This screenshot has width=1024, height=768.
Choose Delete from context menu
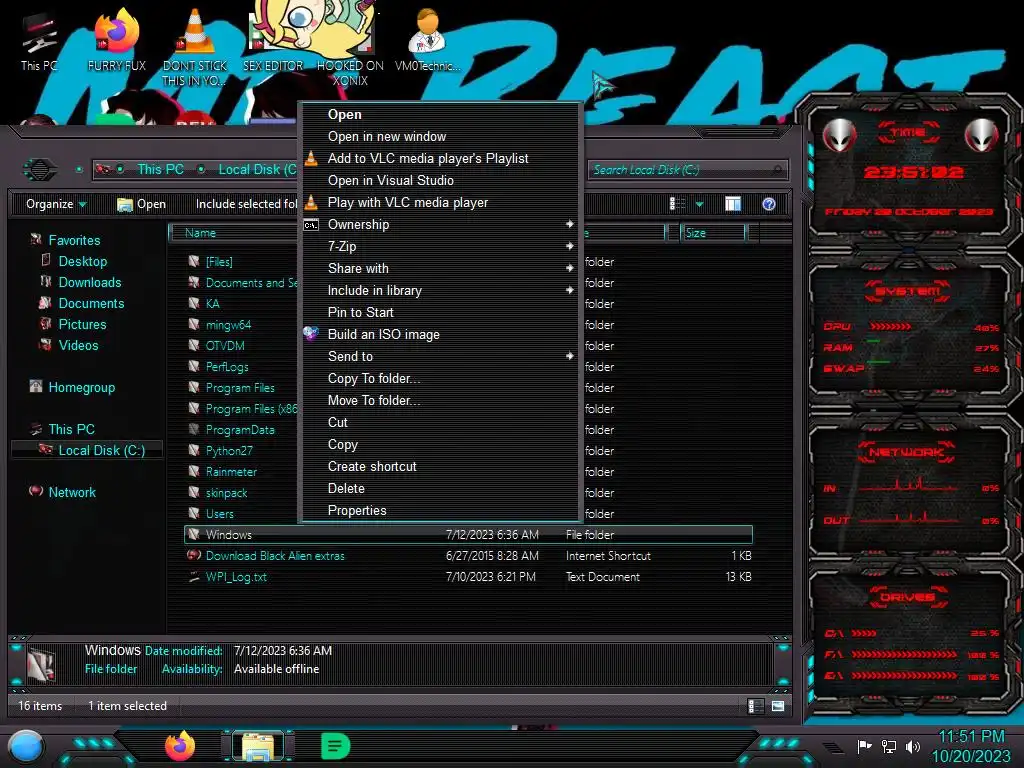point(443,488)
